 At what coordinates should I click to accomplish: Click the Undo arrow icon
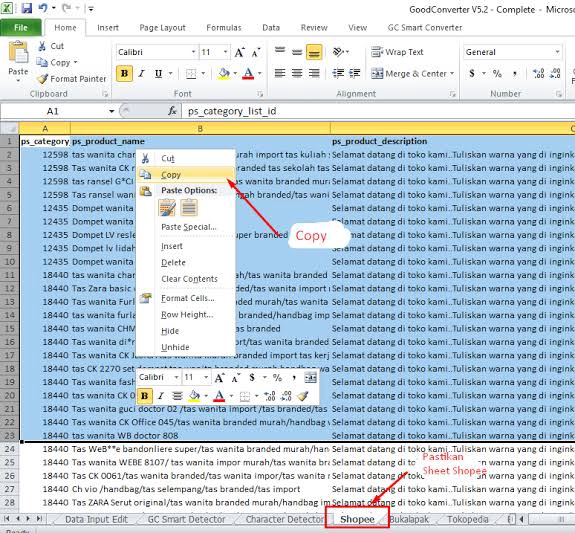point(43,8)
